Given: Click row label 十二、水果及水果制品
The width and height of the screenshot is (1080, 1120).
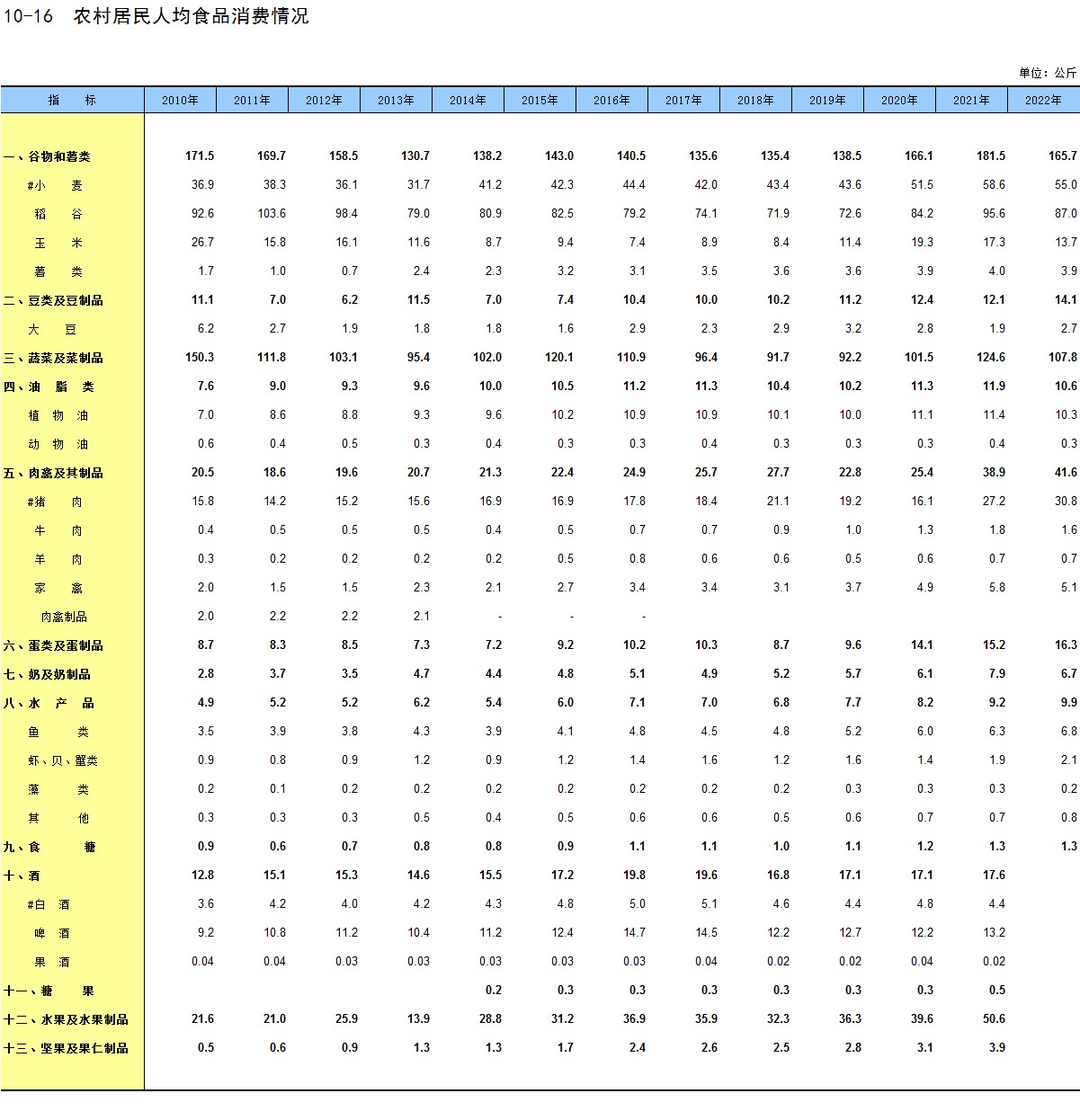Looking at the screenshot, I should coord(66,1019).
